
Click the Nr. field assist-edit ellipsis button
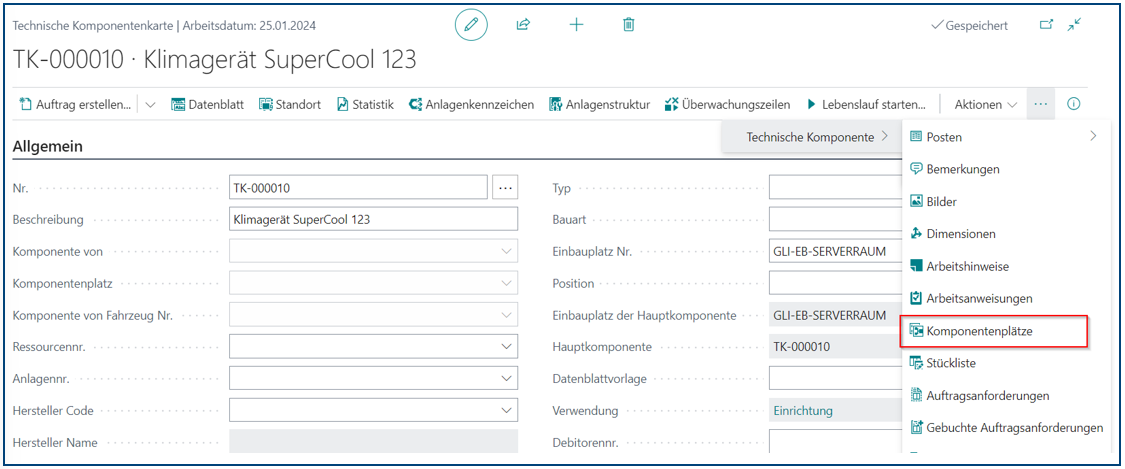(505, 187)
